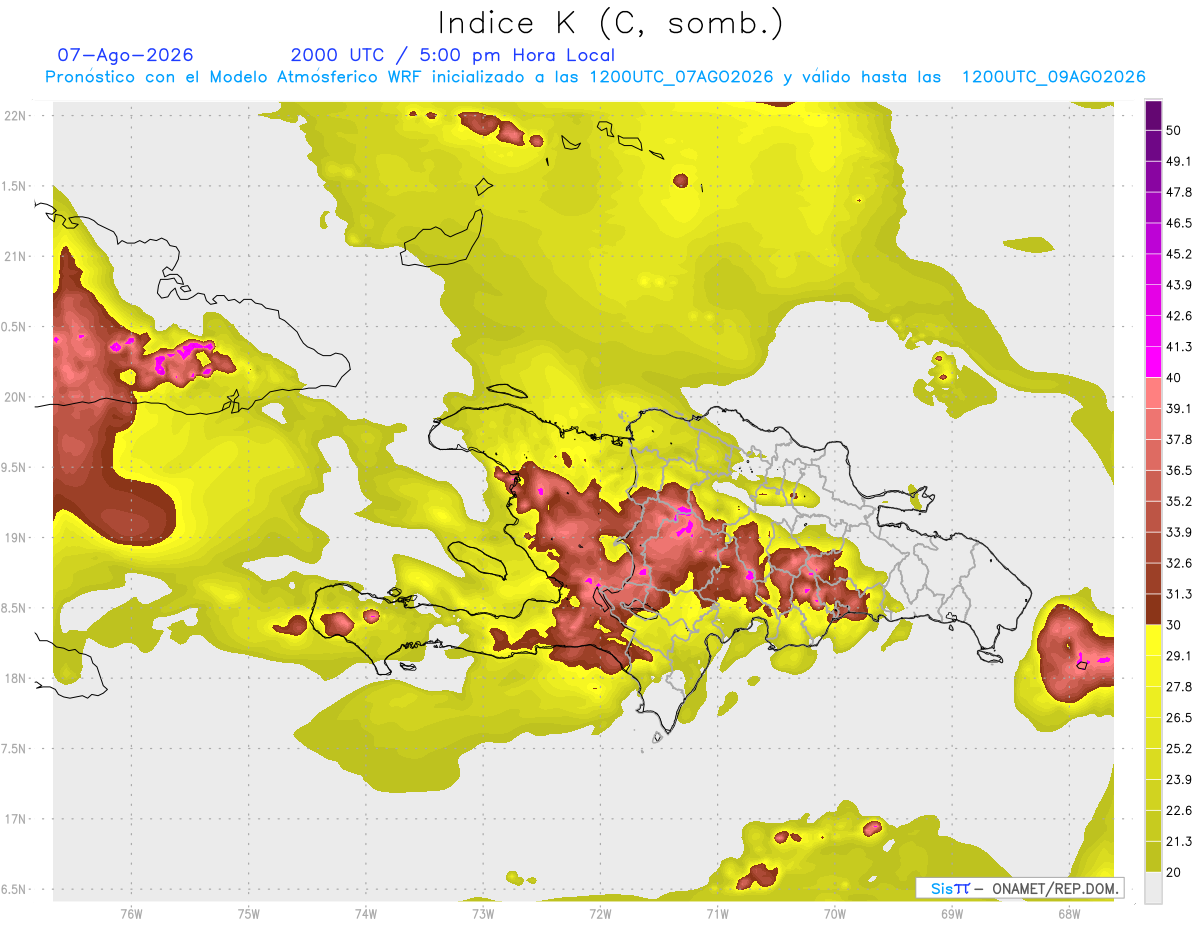Image resolution: width=1200 pixels, height=927 pixels.
Task: Click the "29.1" colorbar value
Action: (1179, 656)
